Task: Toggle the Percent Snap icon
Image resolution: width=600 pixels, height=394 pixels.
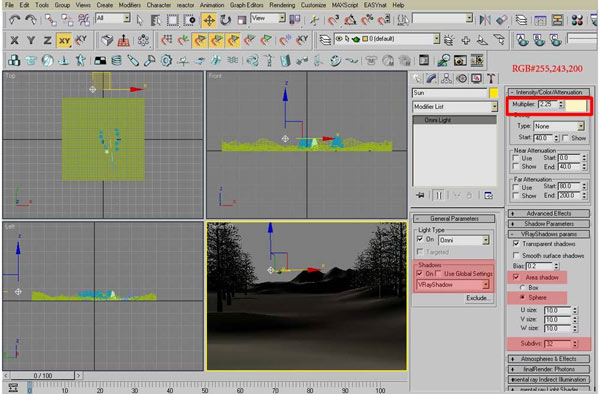Action: point(367,19)
